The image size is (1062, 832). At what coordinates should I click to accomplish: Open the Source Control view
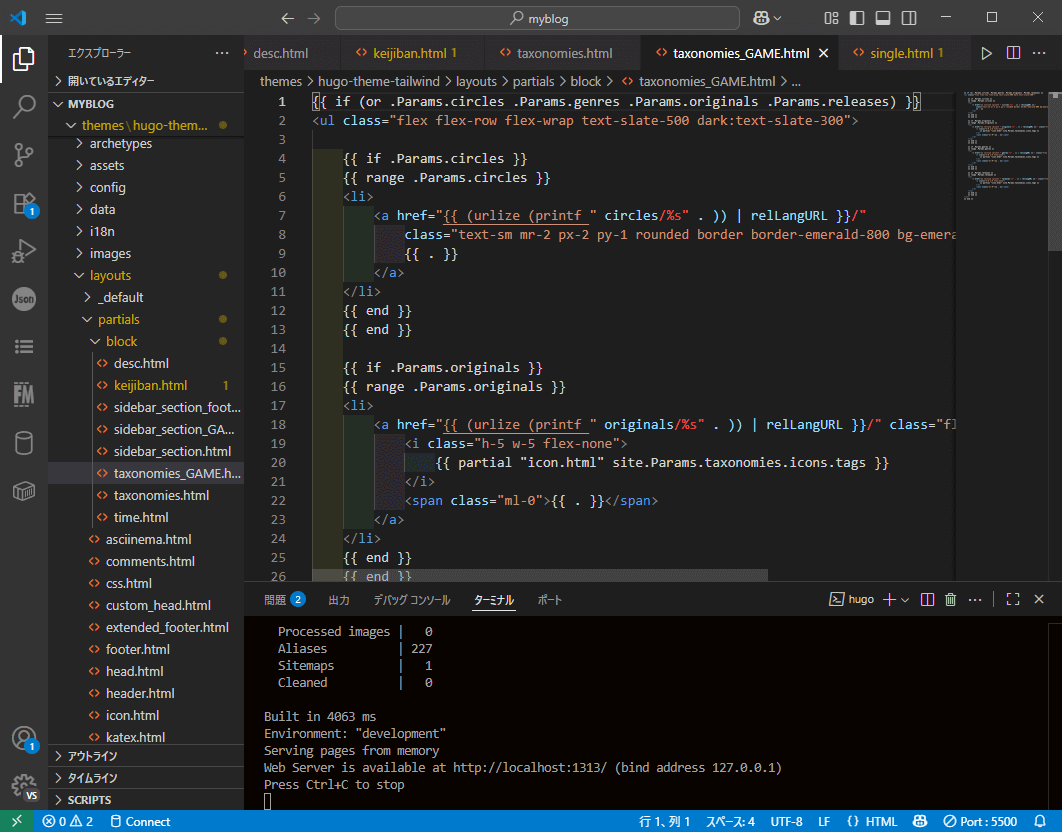pyautogui.click(x=24, y=154)
